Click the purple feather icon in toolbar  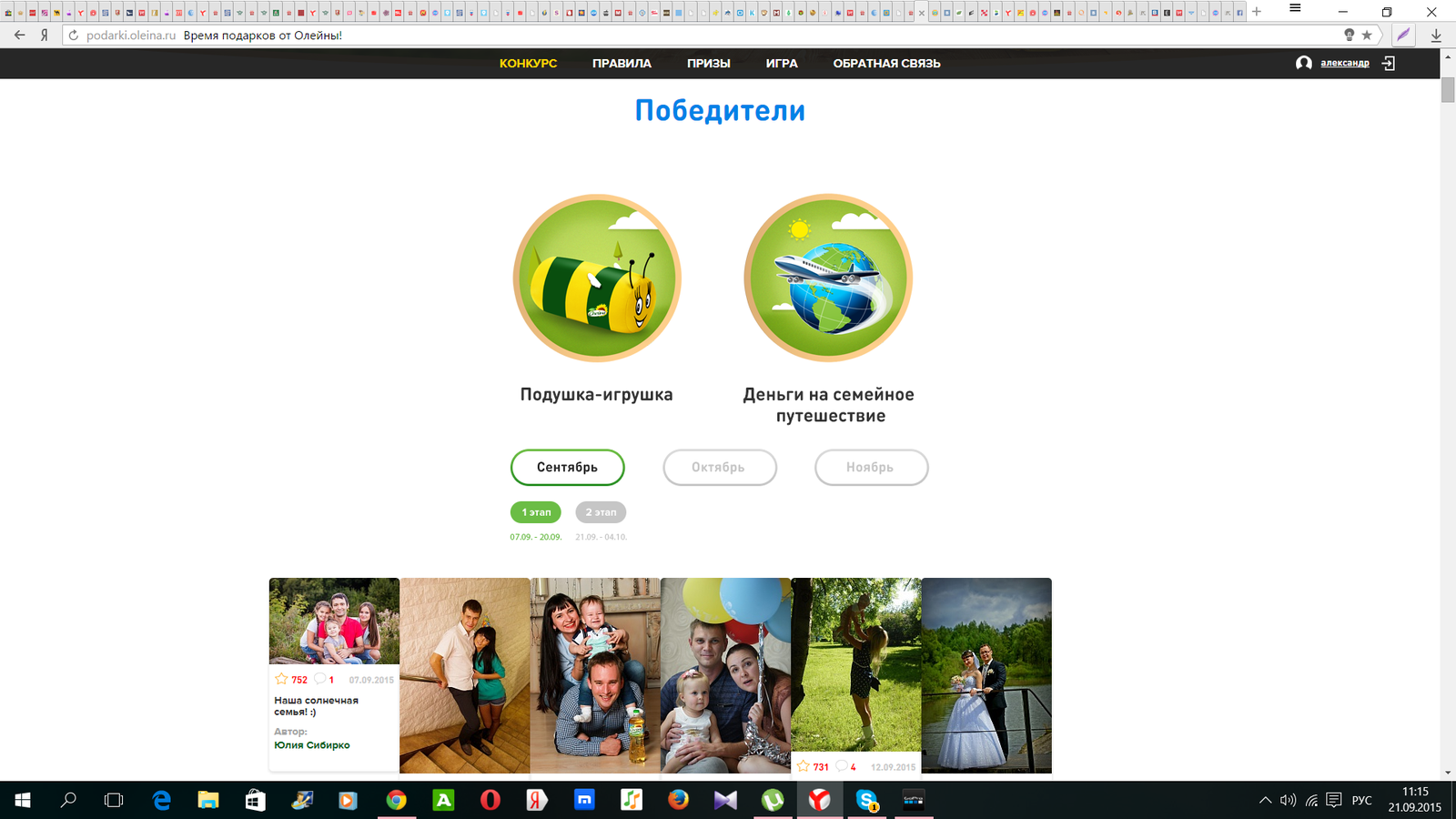coord(1404,35)
